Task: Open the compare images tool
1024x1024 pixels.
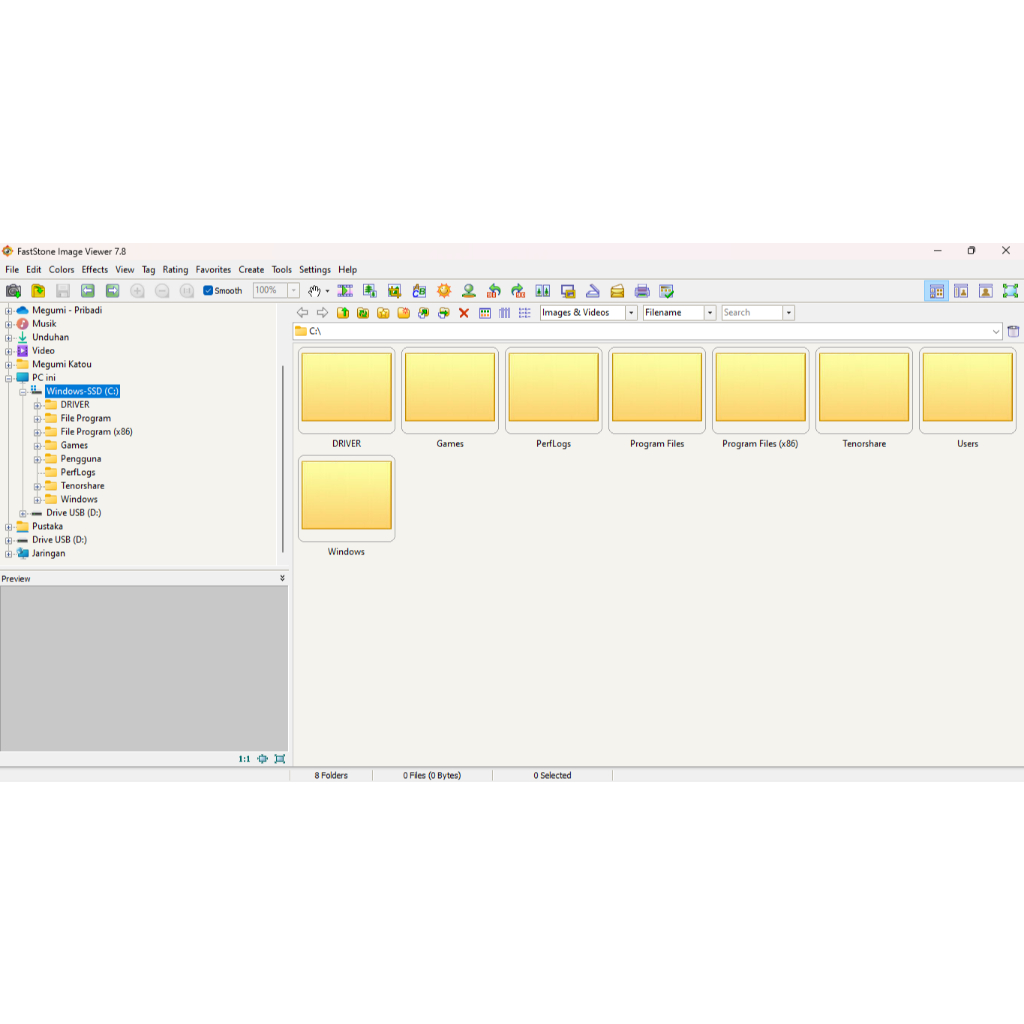Action: 543,291
